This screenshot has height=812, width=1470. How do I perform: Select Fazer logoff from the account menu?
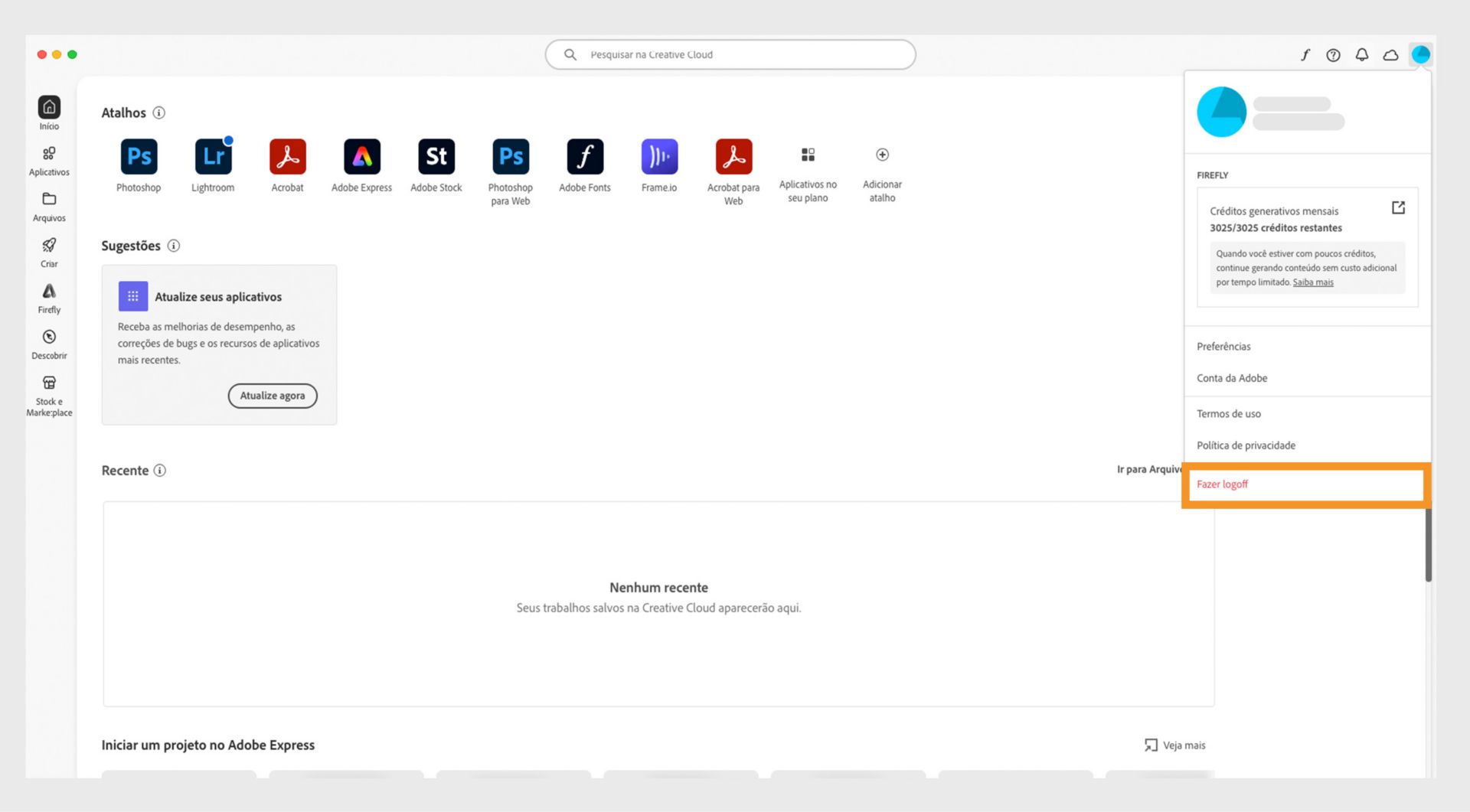click(x=1223, y=484)
